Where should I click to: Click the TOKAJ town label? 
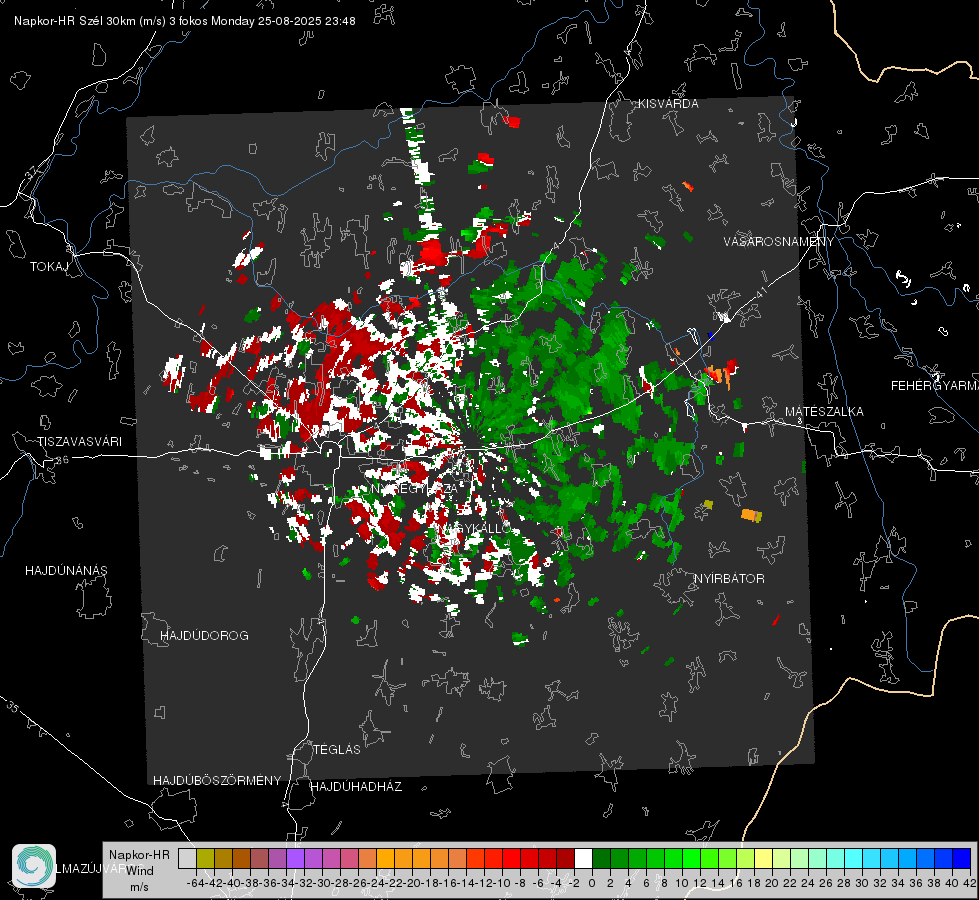click(49, 267)
